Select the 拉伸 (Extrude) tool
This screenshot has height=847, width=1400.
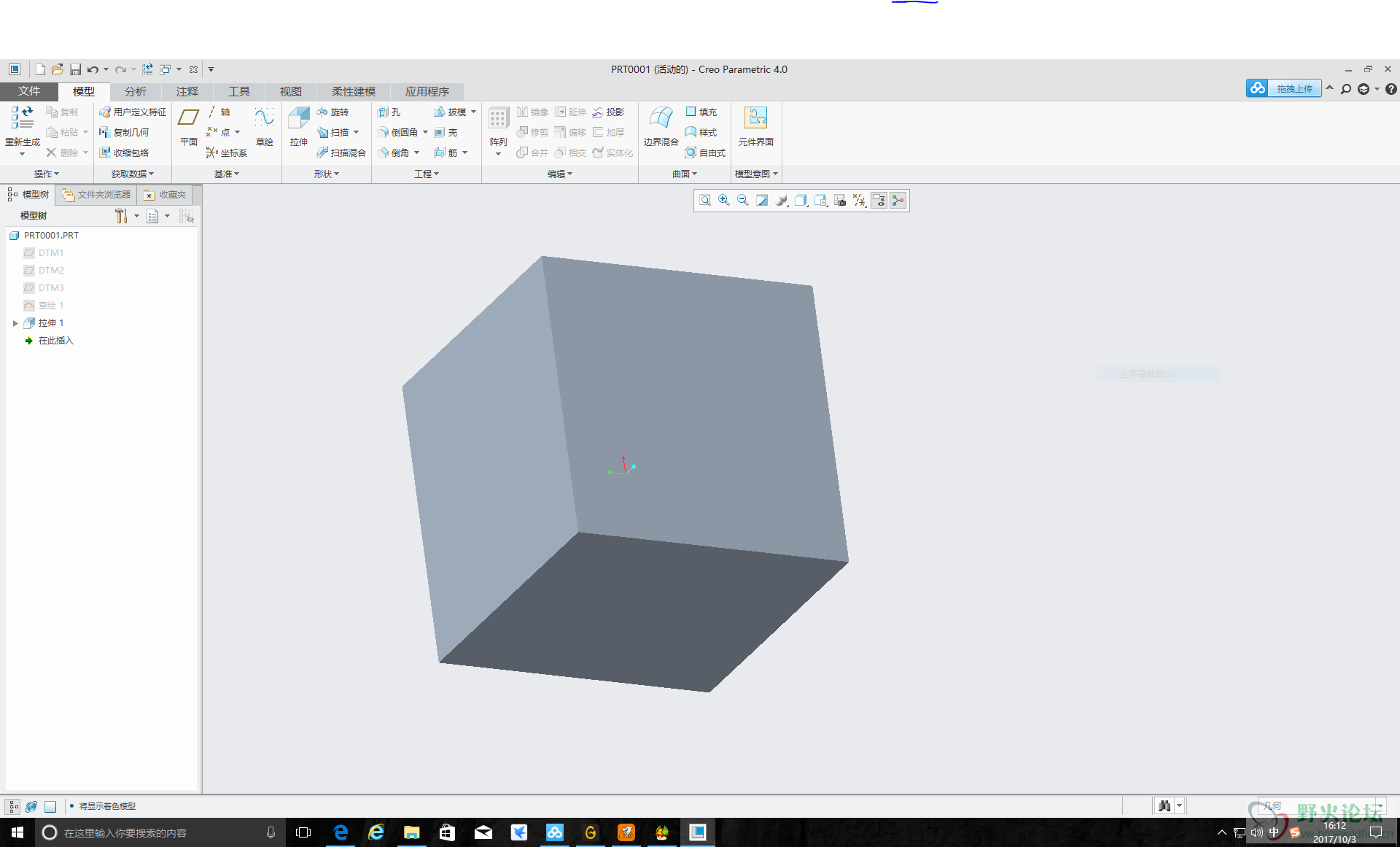coord(298,125)
